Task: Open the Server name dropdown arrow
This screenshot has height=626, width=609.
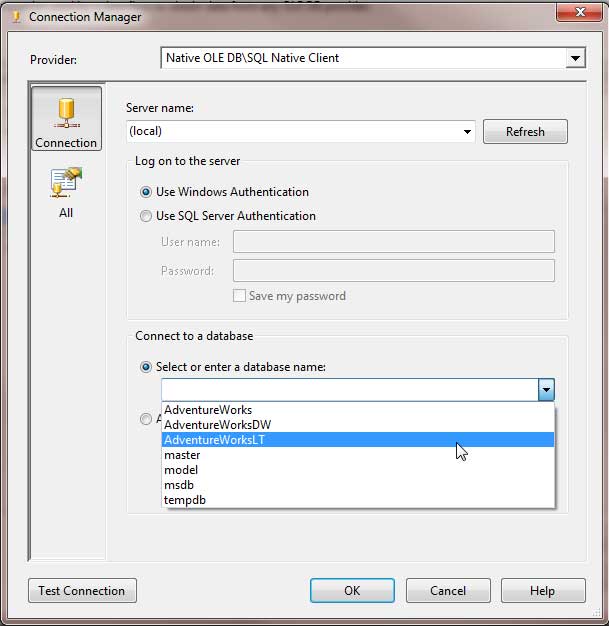Action: click(468, 132)
